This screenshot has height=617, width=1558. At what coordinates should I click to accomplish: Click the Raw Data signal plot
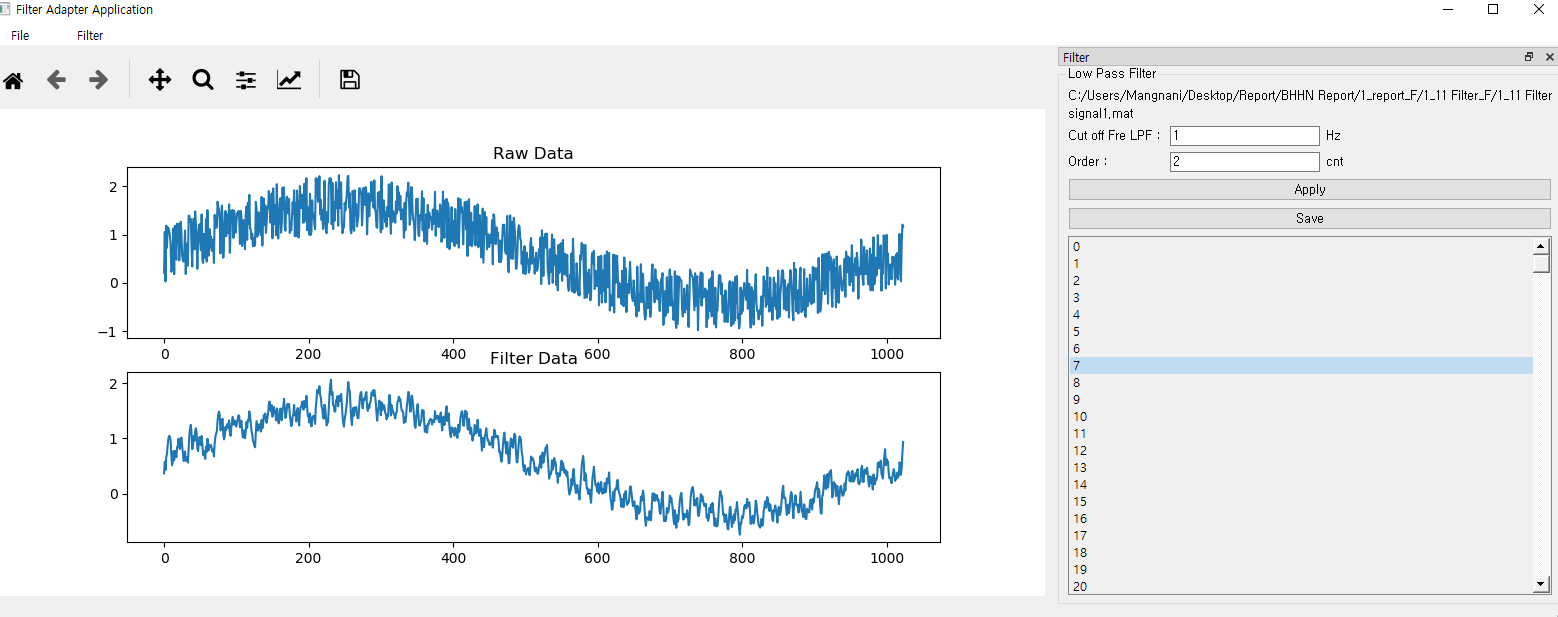click(534, 253)
